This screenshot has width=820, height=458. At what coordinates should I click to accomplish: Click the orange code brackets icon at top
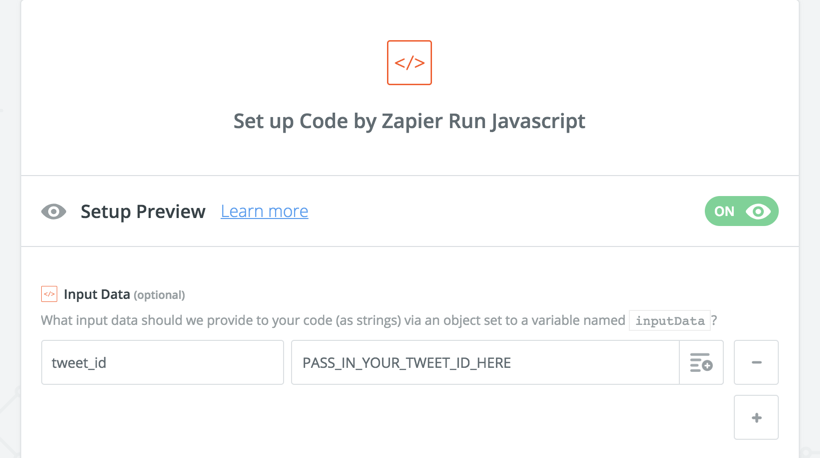pyautogui.click(x=409, y=63)
